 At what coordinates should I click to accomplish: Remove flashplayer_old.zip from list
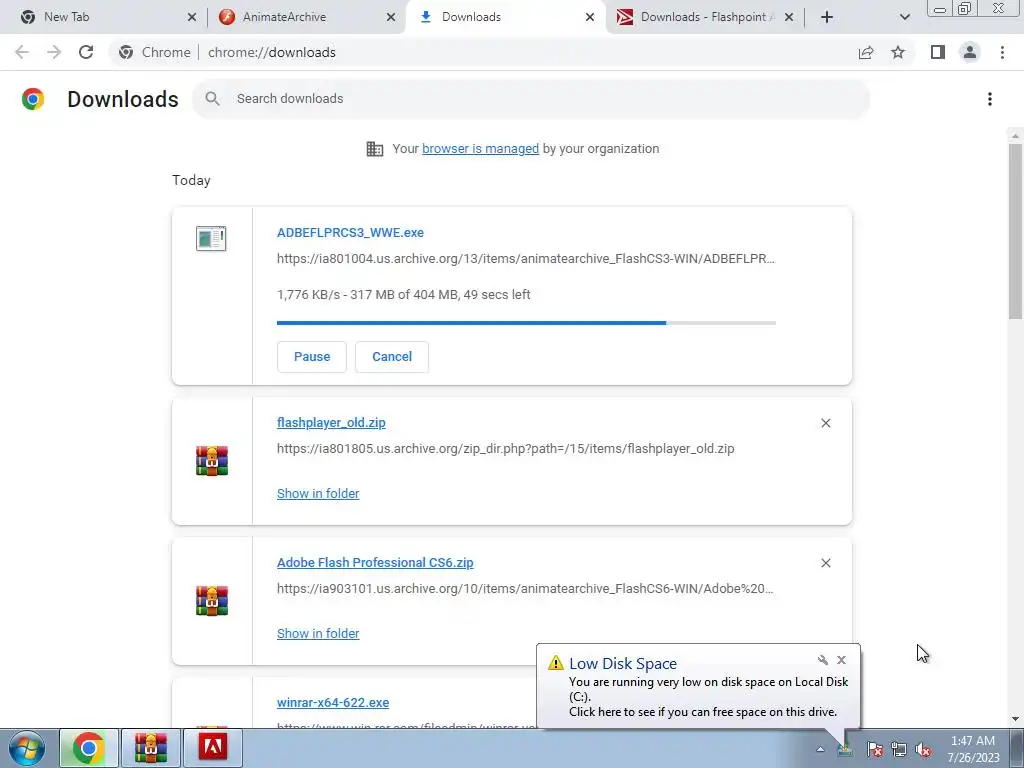[825, 423]
